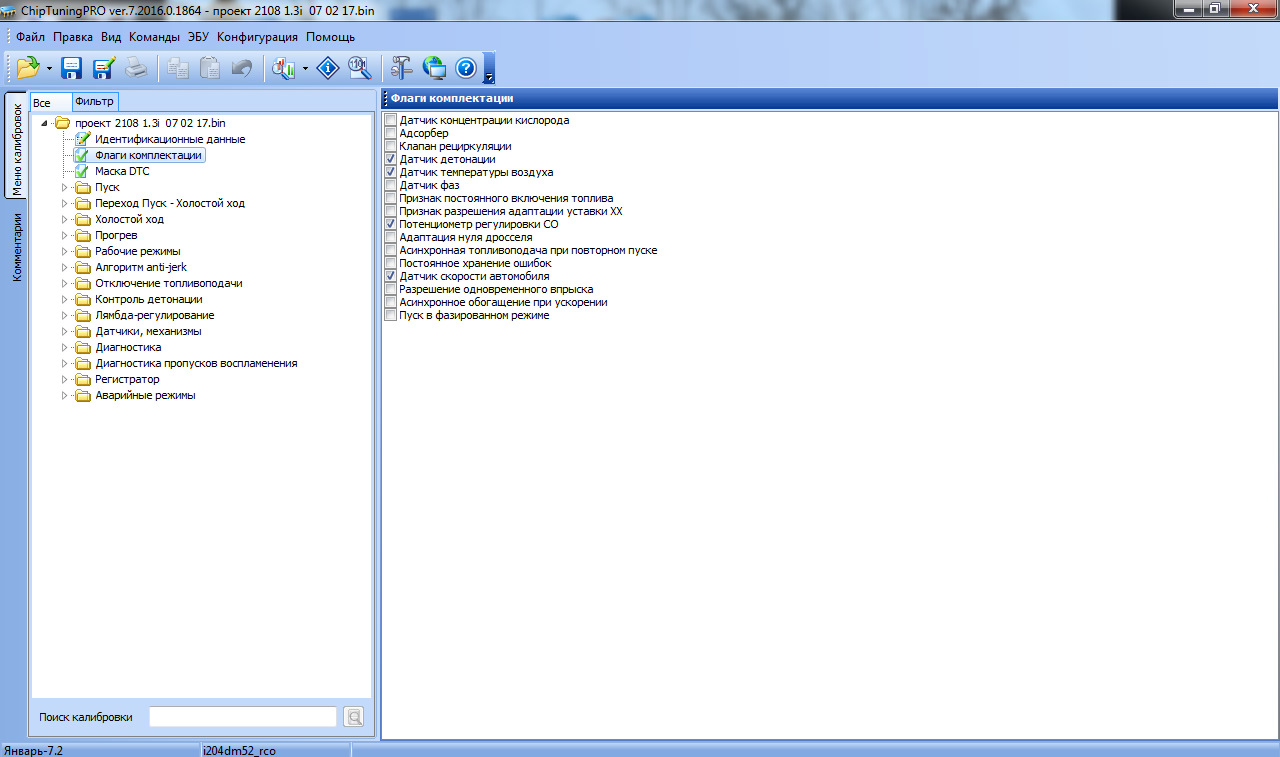Click the toolbar options overflow arrow
This screenshot has height=757, width=1280.
(x=488, y=77)
